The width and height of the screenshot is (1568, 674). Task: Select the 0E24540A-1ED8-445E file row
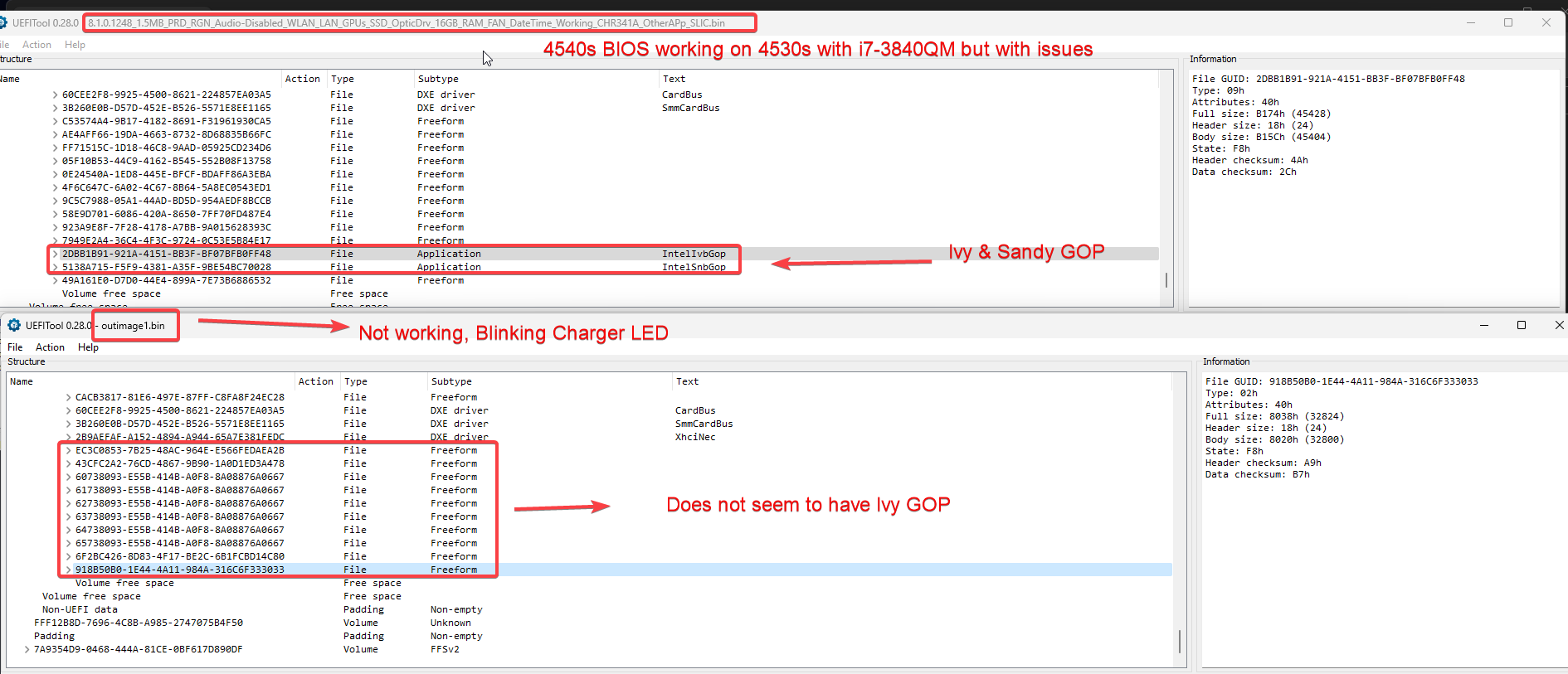pyautogui.click(x=579, y=174)
